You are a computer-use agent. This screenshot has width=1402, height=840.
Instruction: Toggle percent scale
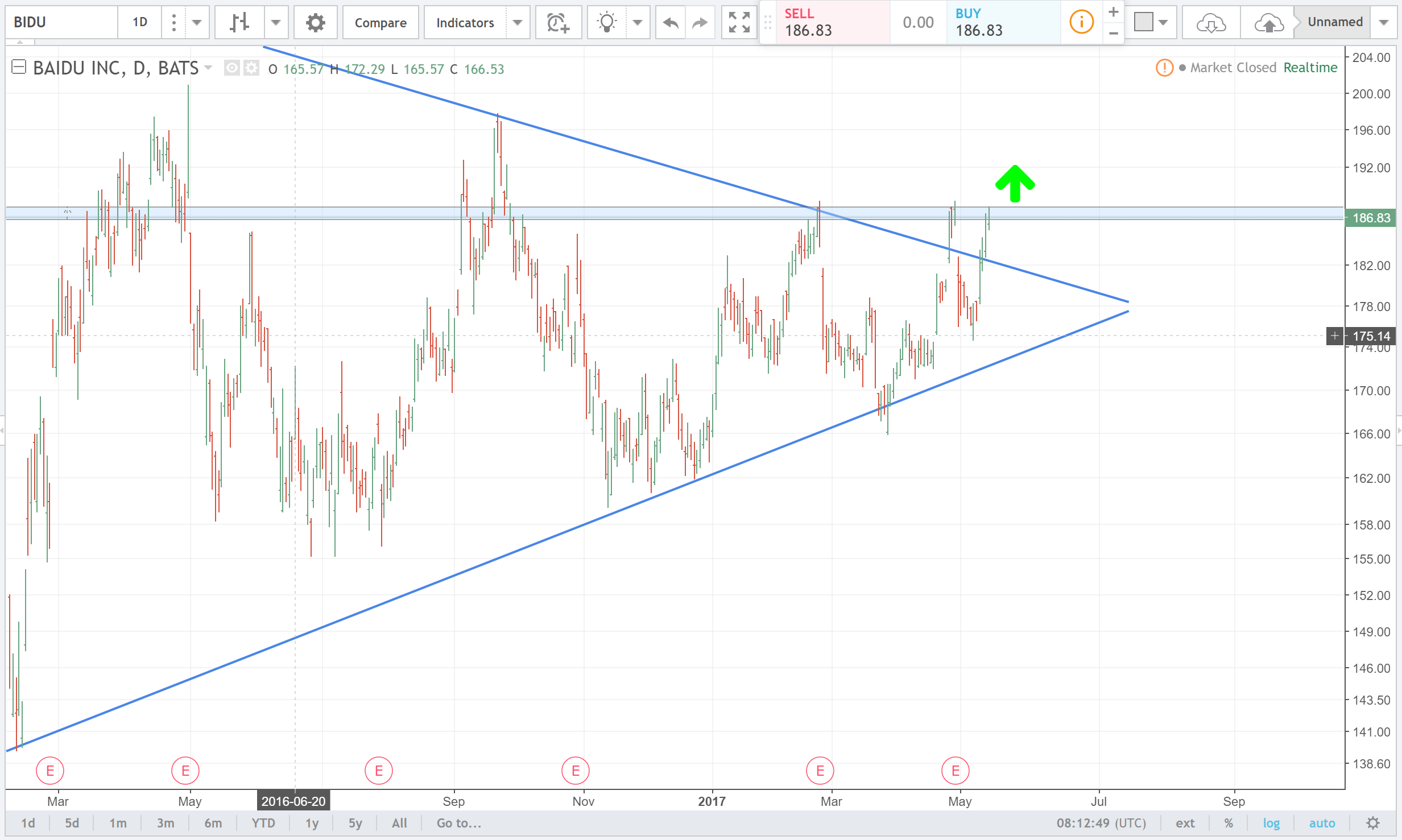coord(1229,823)
